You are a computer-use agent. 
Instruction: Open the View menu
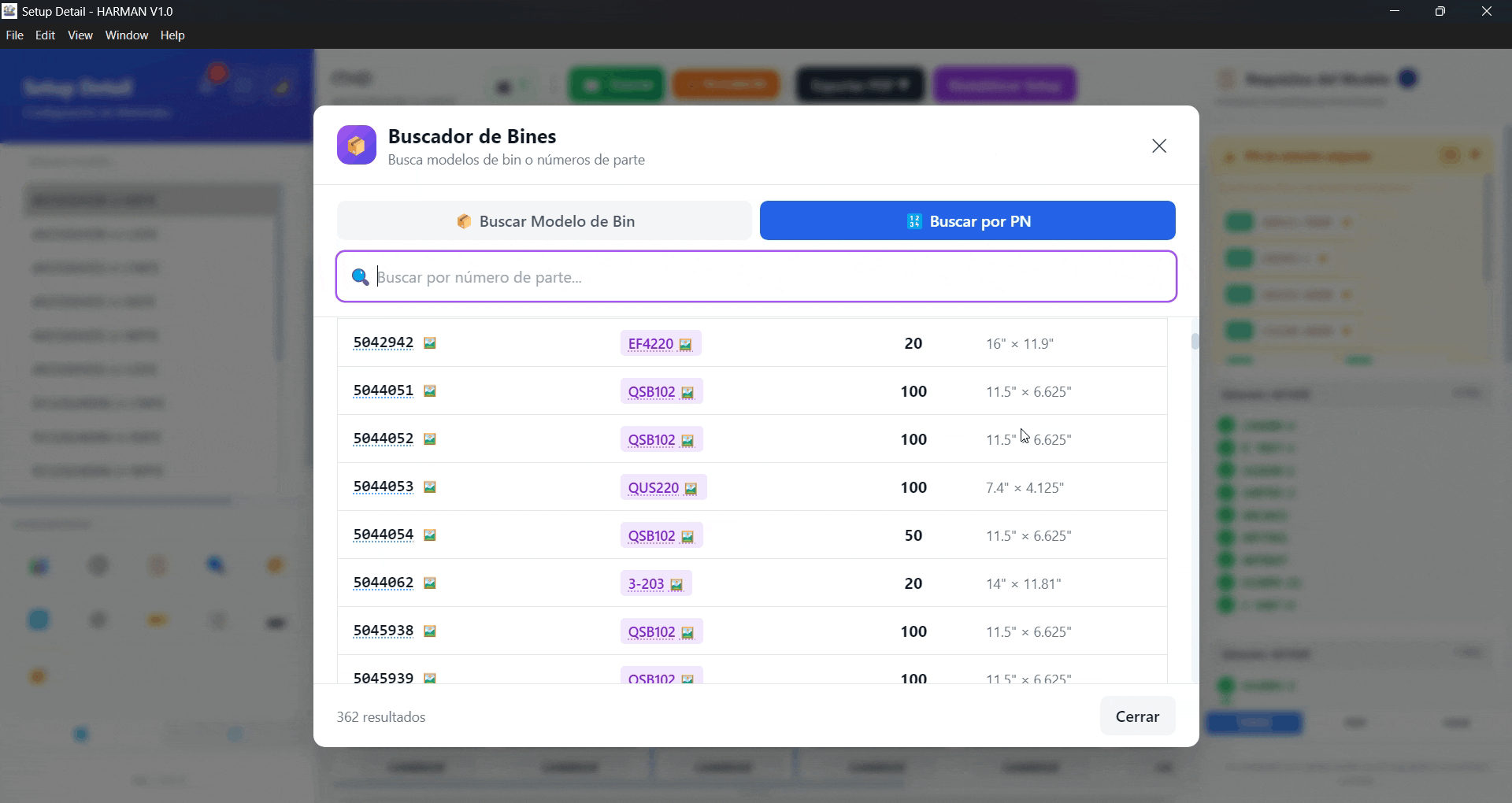tap(80, 35)
